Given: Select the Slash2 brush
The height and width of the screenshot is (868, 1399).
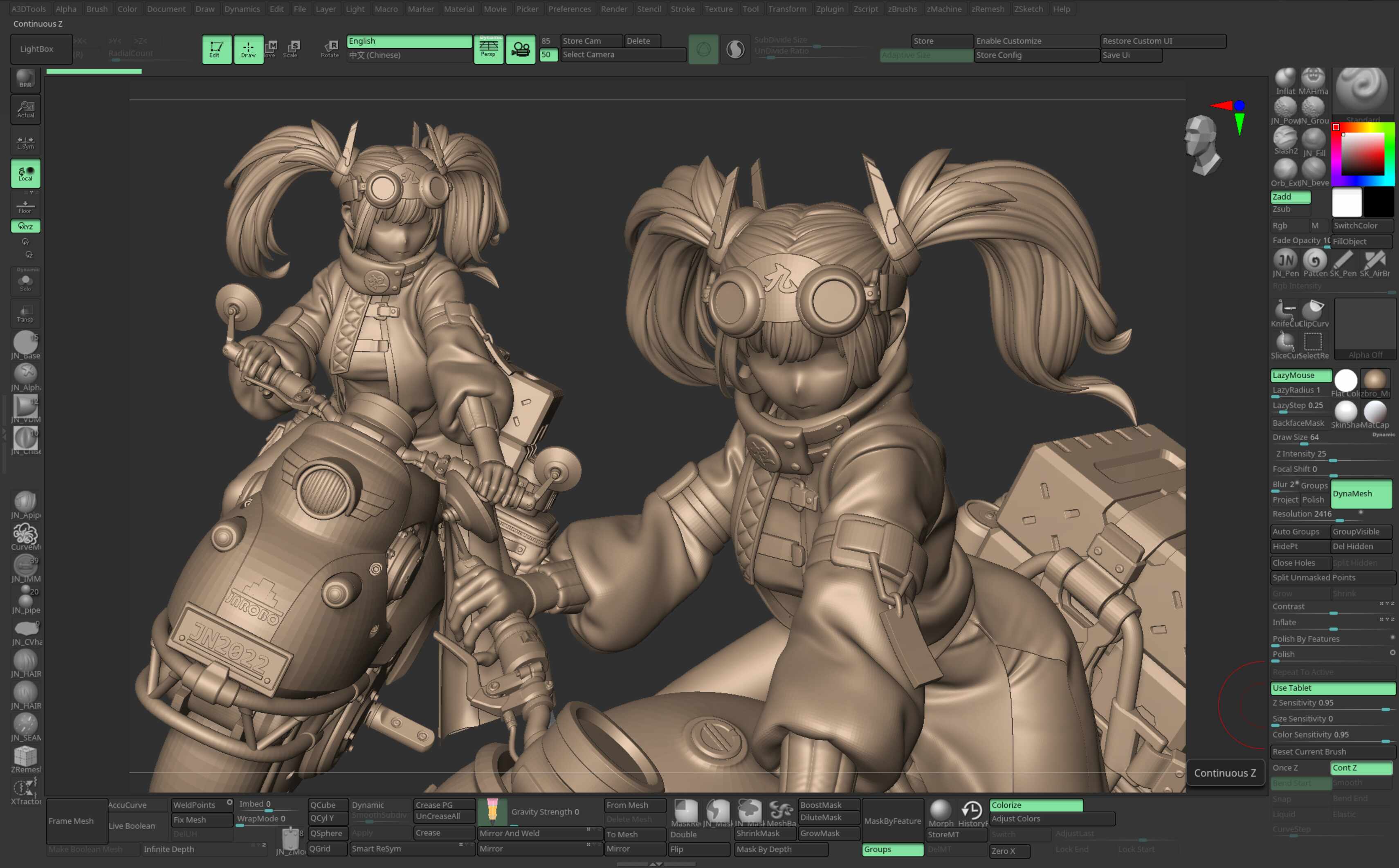Looking at the screenshot, I should [x=1285, y=141].
